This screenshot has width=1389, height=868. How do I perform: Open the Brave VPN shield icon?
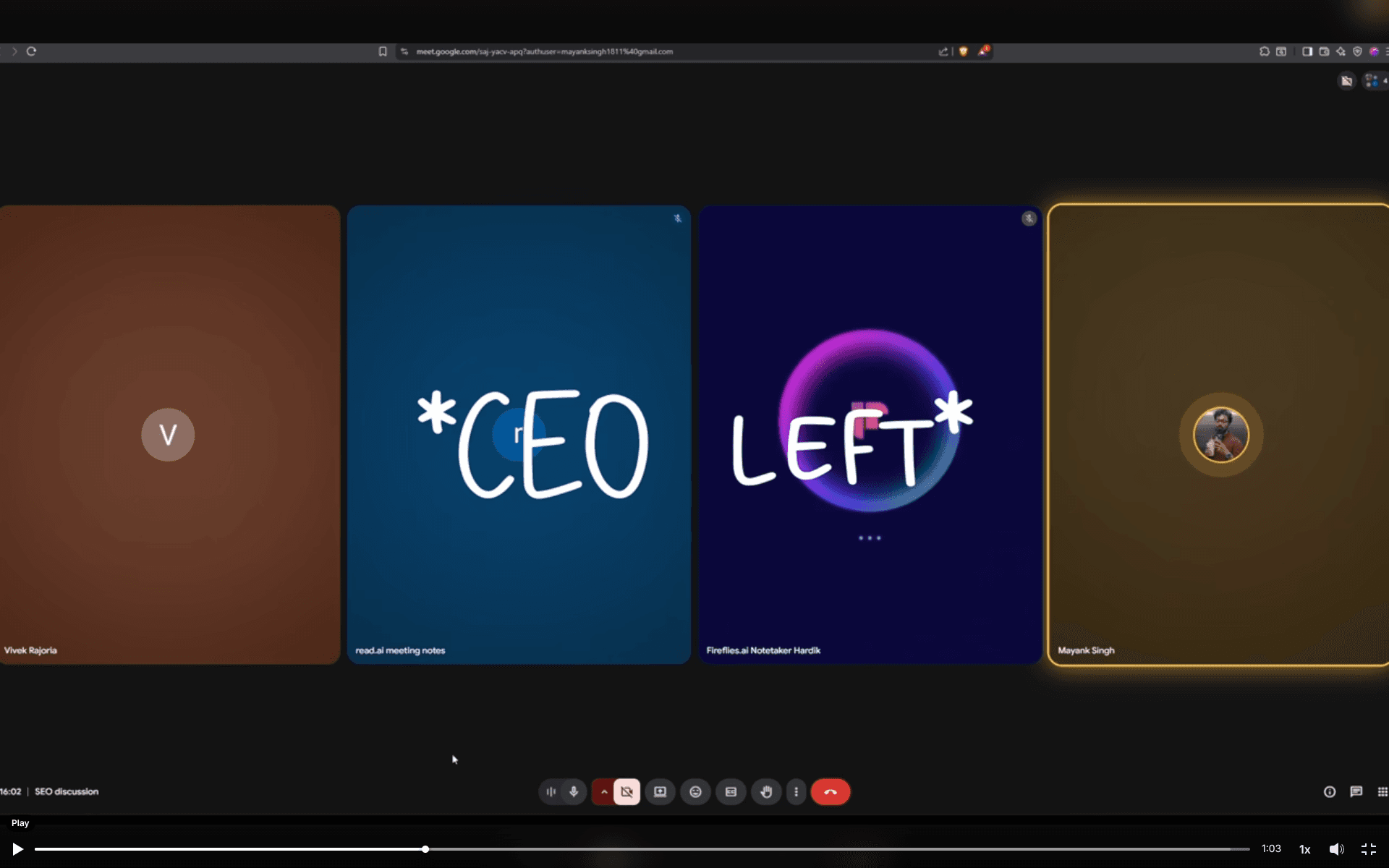point(1357,51)
